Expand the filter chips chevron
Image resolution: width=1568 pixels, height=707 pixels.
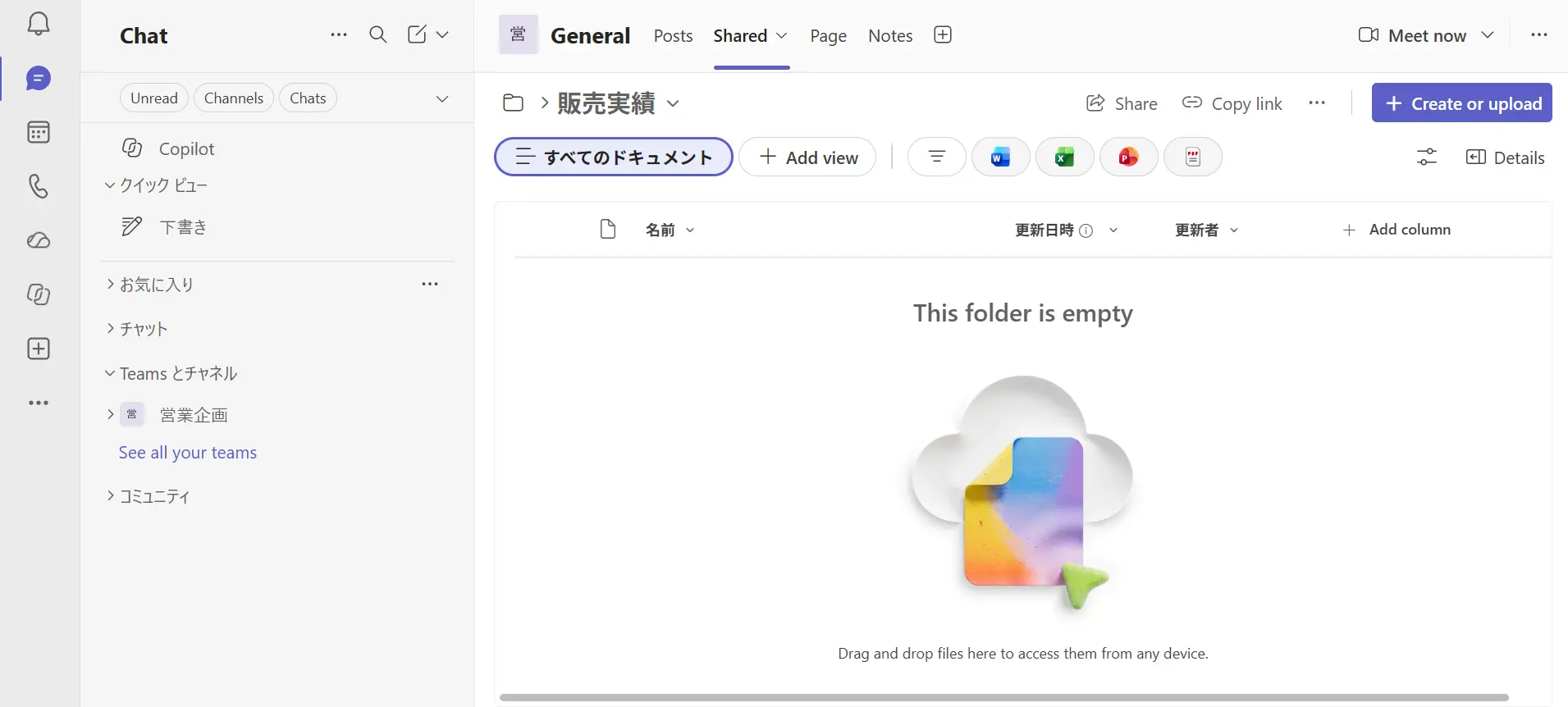[x=442, y=98]
